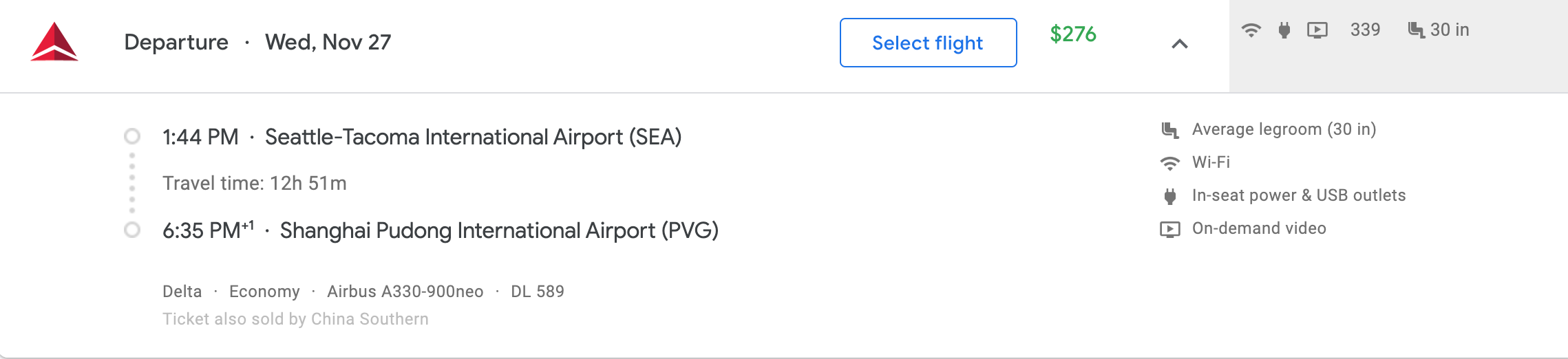Click the SEA departure circle marker
Viewport: 1568px width, 359px height.
[x=132, y=136]
